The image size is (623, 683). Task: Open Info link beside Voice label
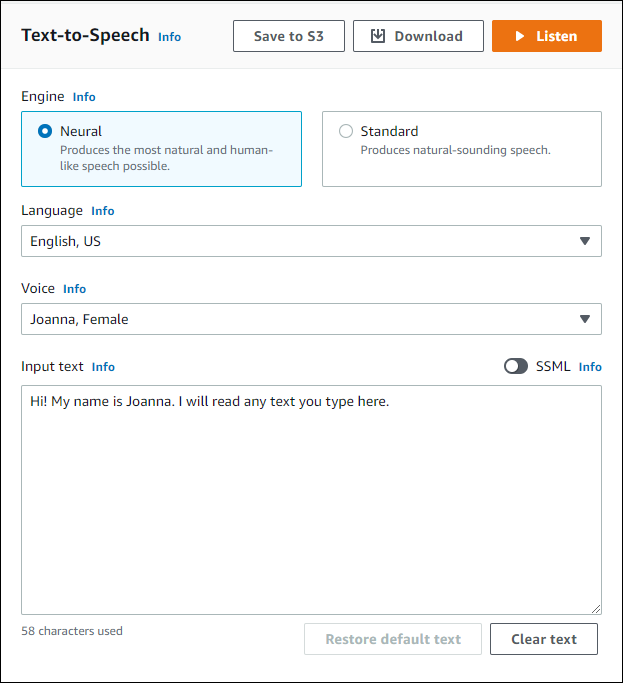coord(75,289)
